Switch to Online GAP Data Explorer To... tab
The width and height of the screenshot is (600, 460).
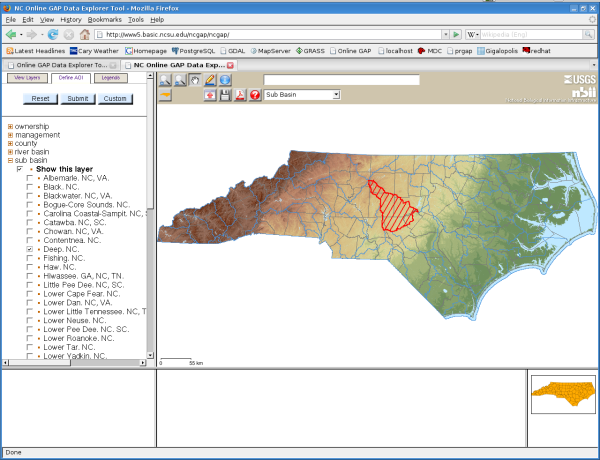(x=61, y=65)
